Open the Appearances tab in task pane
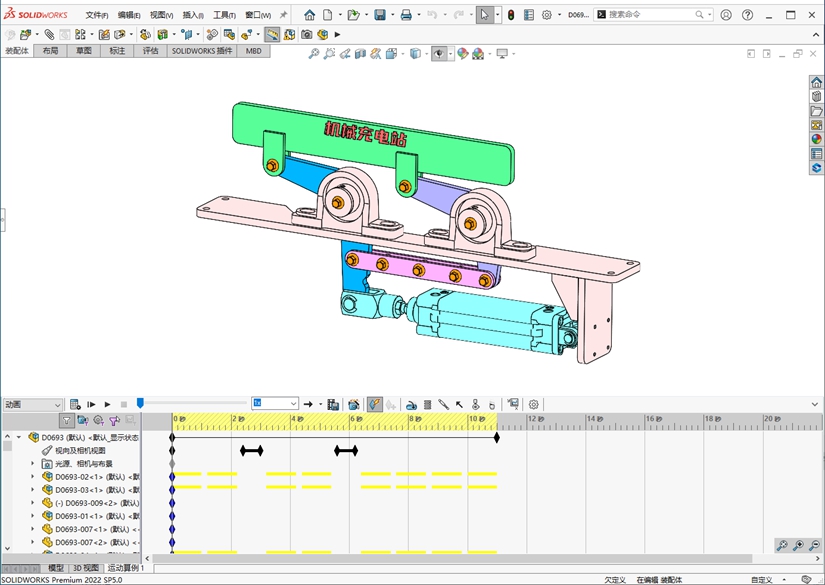The image size is (825, 585). [816, 139]
